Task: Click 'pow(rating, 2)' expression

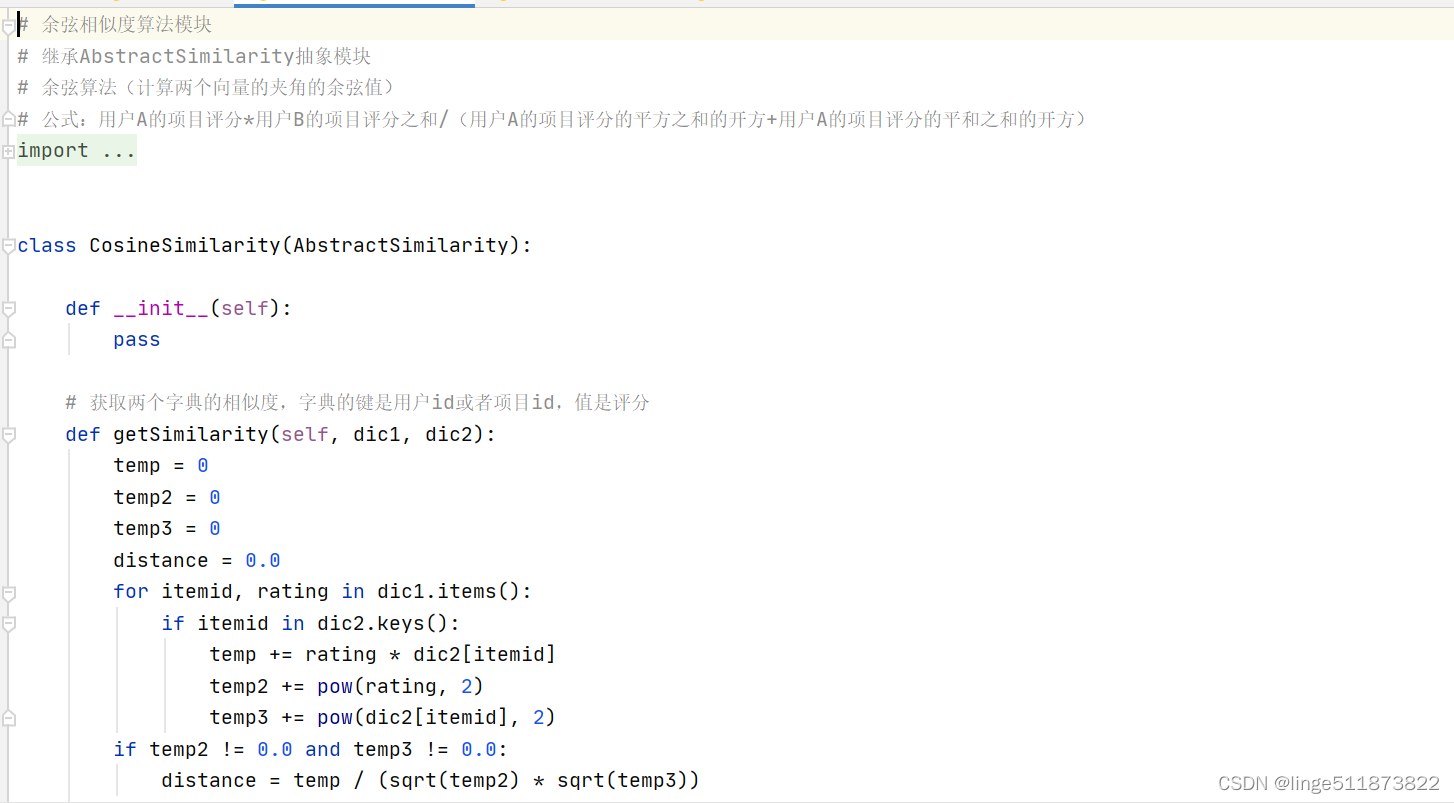Action: click(401, 686)
